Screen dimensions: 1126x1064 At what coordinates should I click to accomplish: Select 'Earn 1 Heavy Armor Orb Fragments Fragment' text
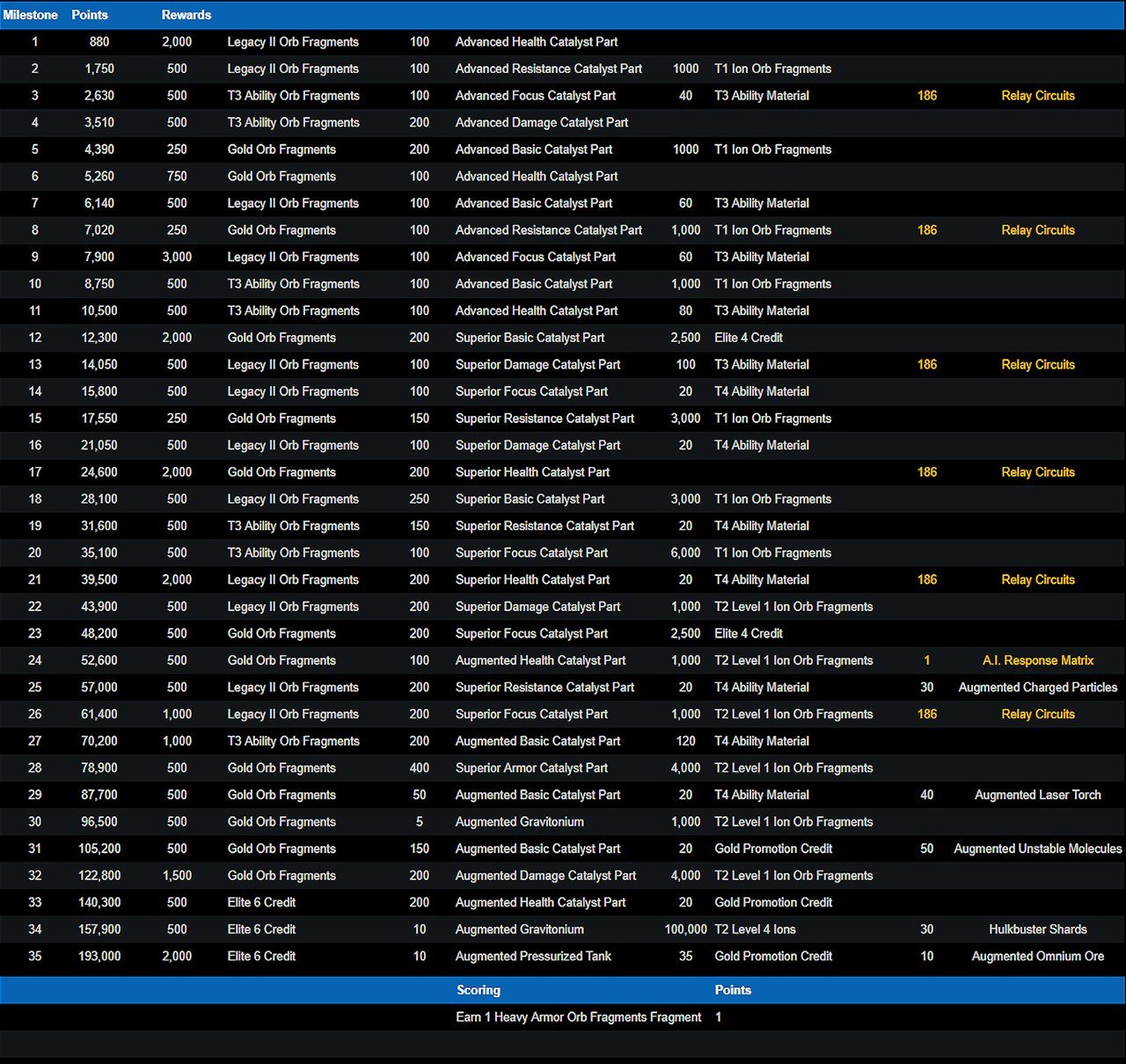point(579,1017)
